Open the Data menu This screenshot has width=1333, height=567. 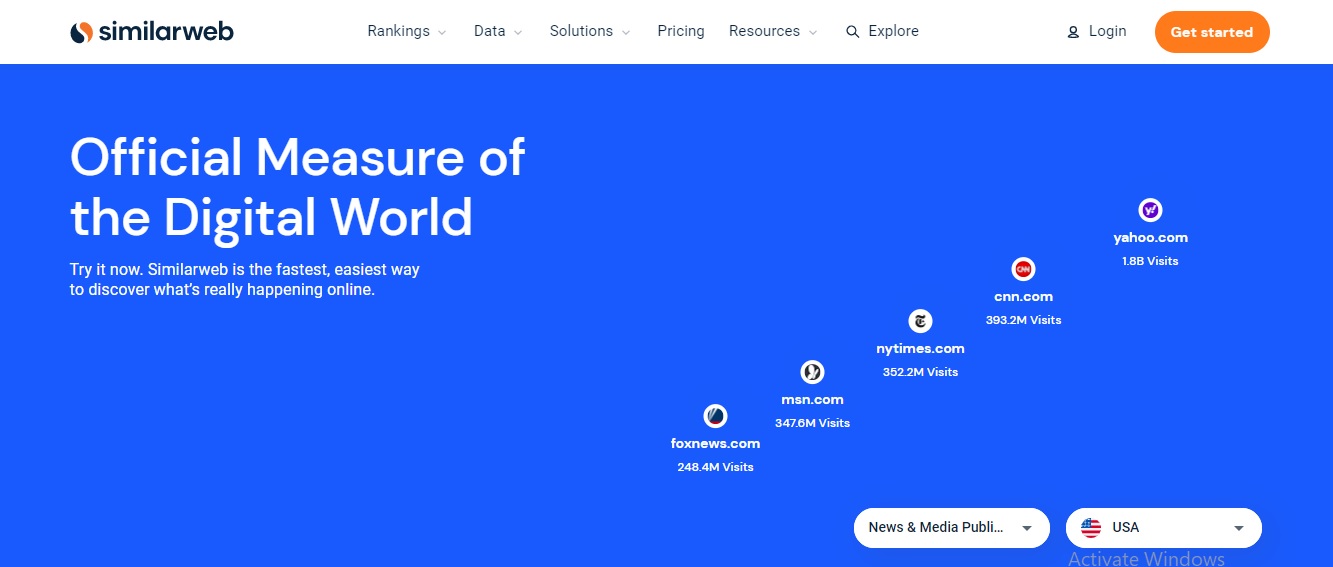pos(498,31)
